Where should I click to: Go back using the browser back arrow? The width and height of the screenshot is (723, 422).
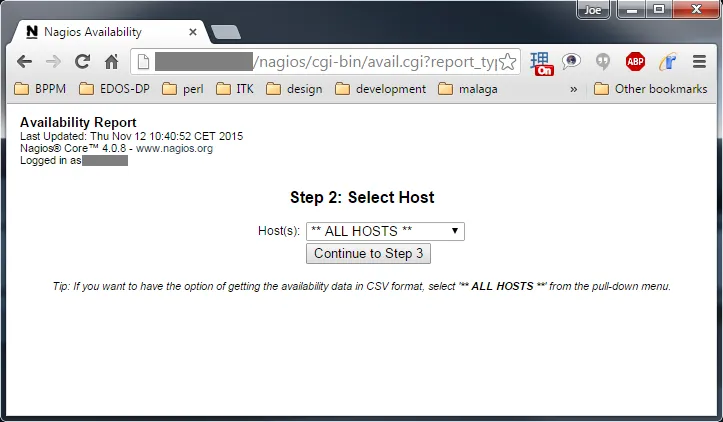[24, 61]
